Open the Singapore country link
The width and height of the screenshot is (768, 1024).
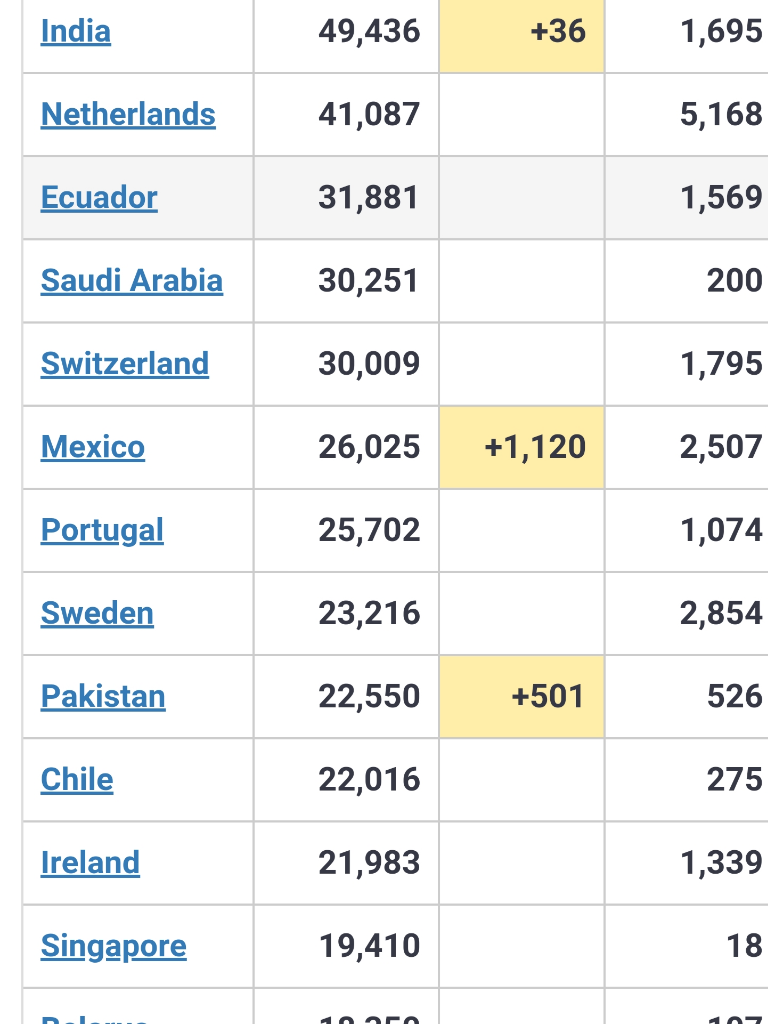point(114,946)
